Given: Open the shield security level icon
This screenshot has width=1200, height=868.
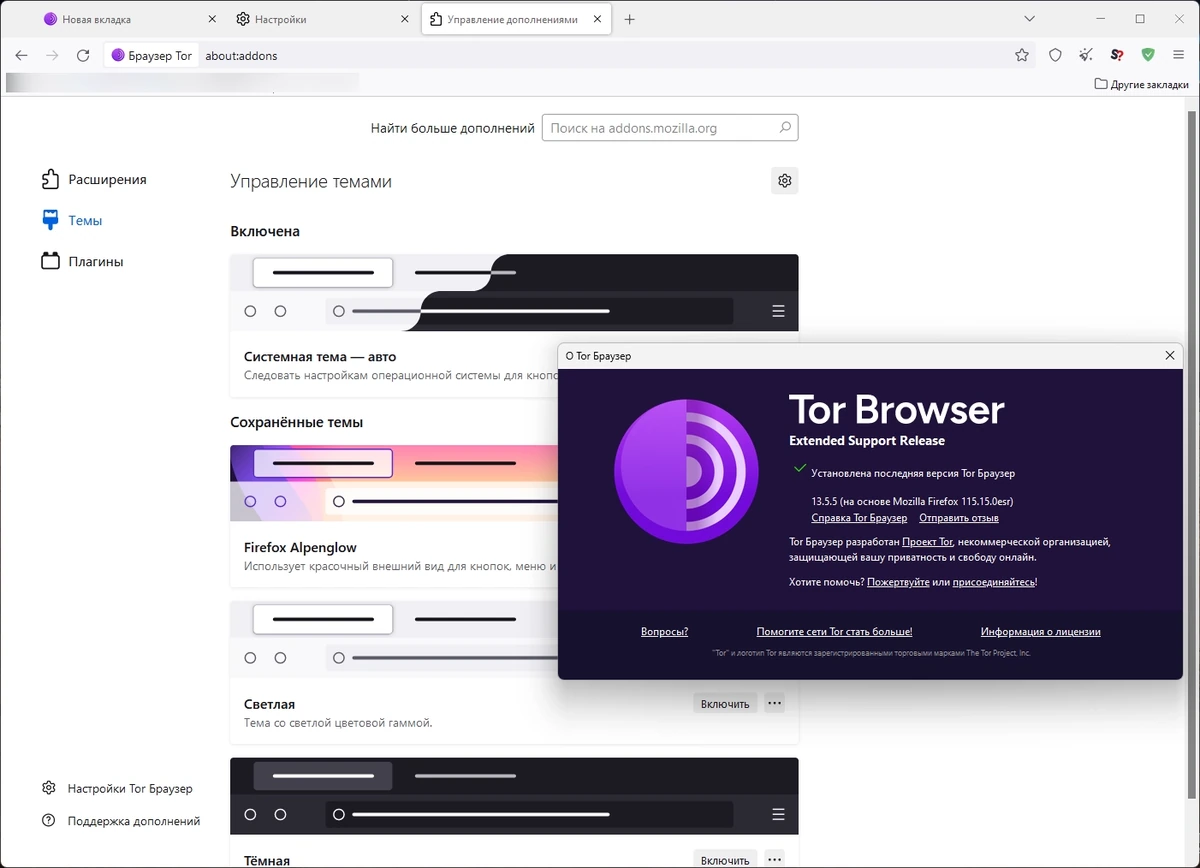Looking at the screenshot, I should [x=1055, y=56].
